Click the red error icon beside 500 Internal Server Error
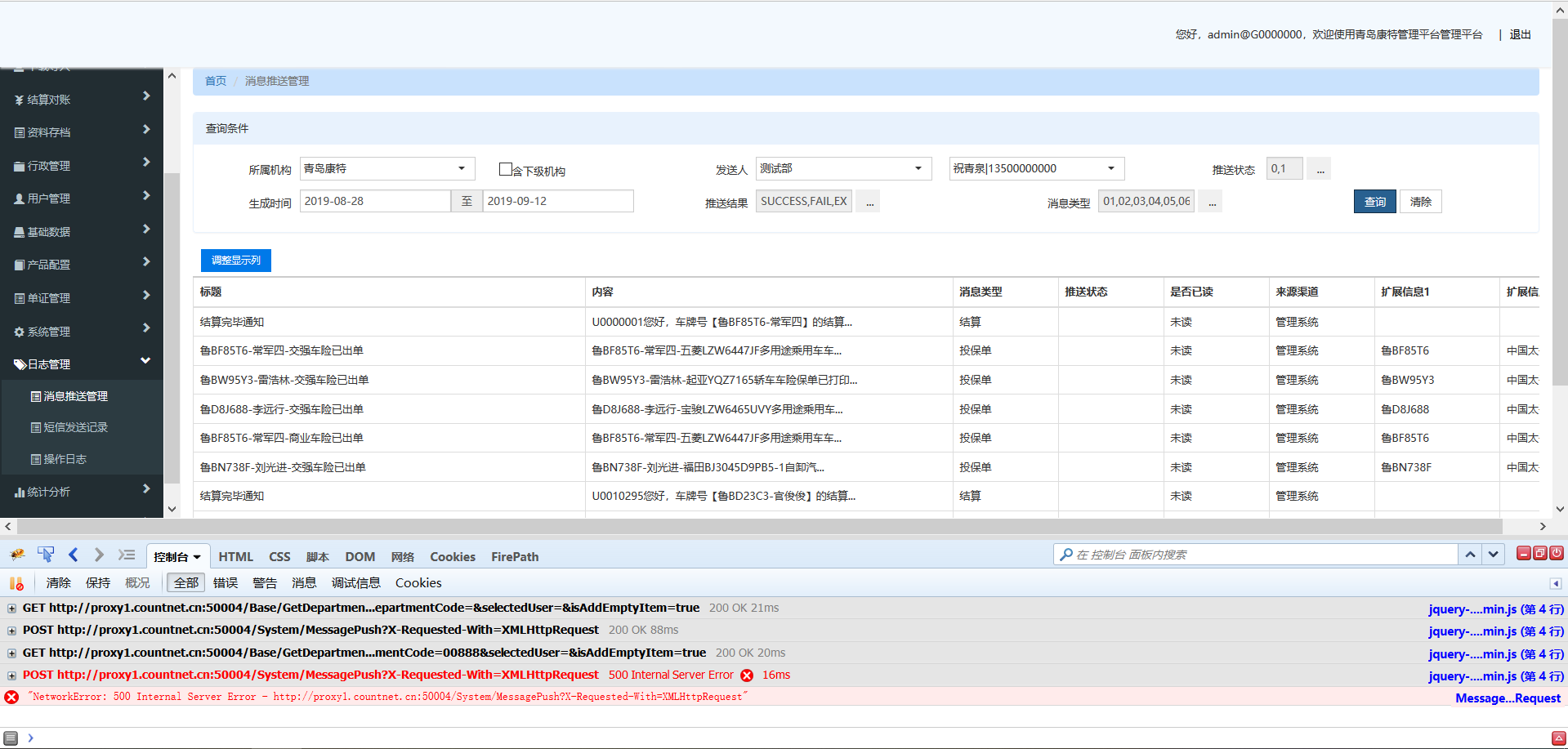This screenshot has width=1568, height=749. coord(747,675)
